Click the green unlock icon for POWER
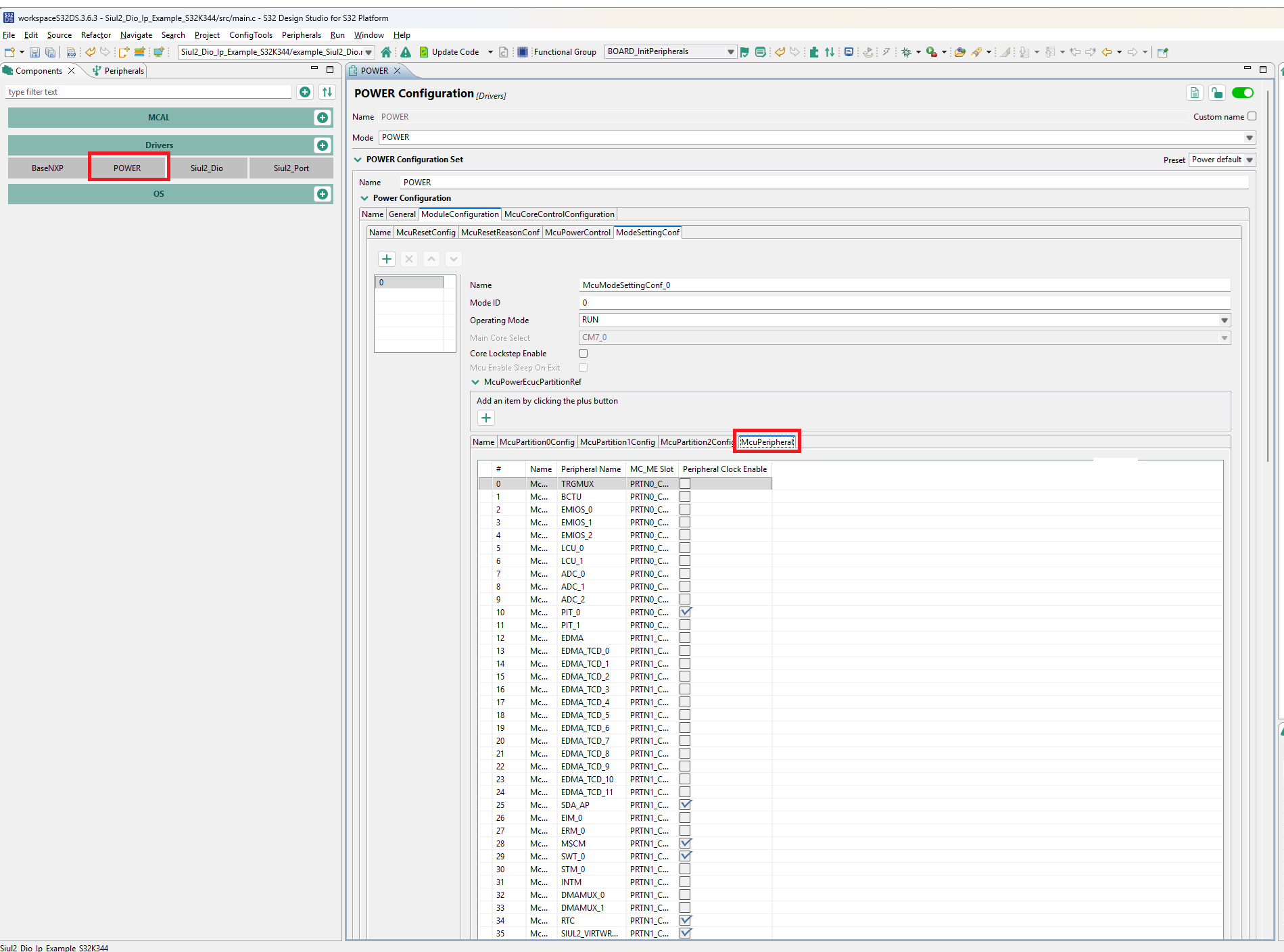Image resolution: width=1284 pixels, height=952 pixels. click(x=1217, y=93)
